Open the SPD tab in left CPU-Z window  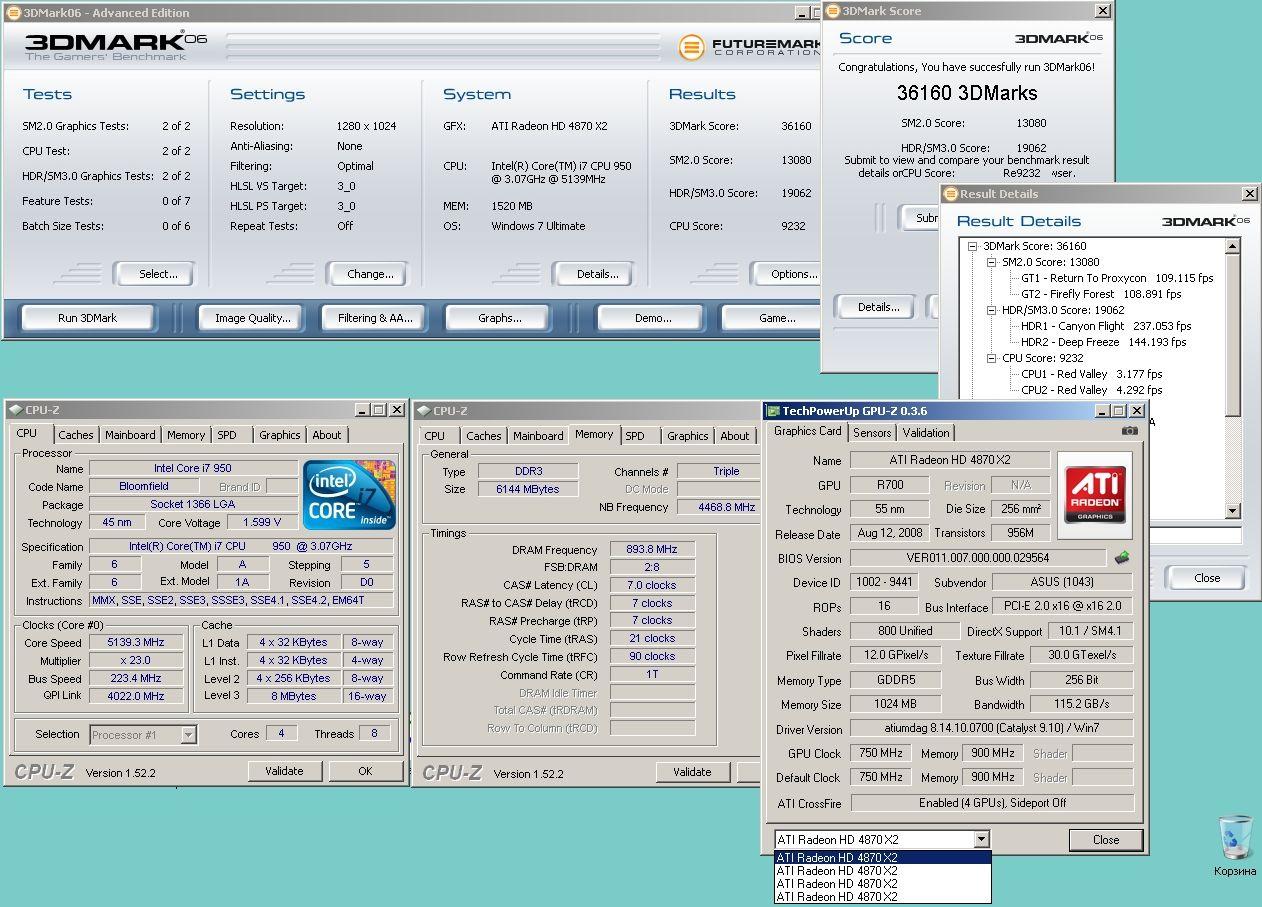pos(227,435)
